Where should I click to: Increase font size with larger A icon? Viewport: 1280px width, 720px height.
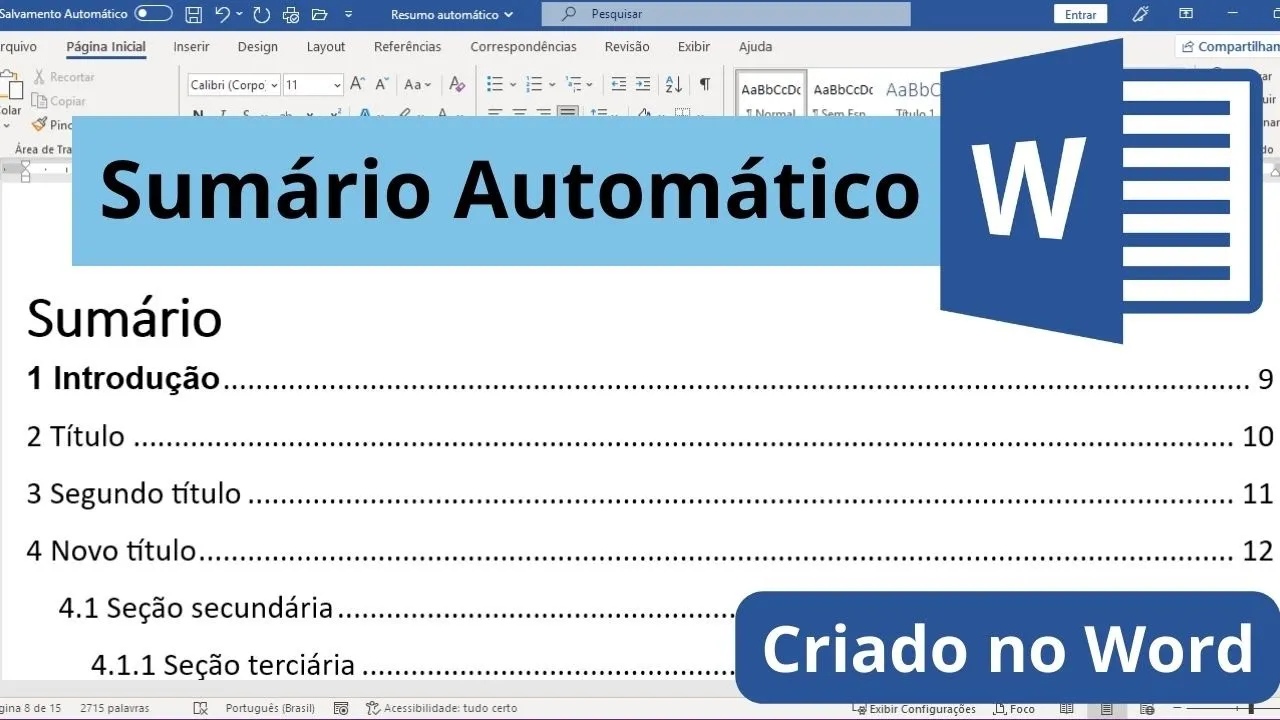[357, 85]
